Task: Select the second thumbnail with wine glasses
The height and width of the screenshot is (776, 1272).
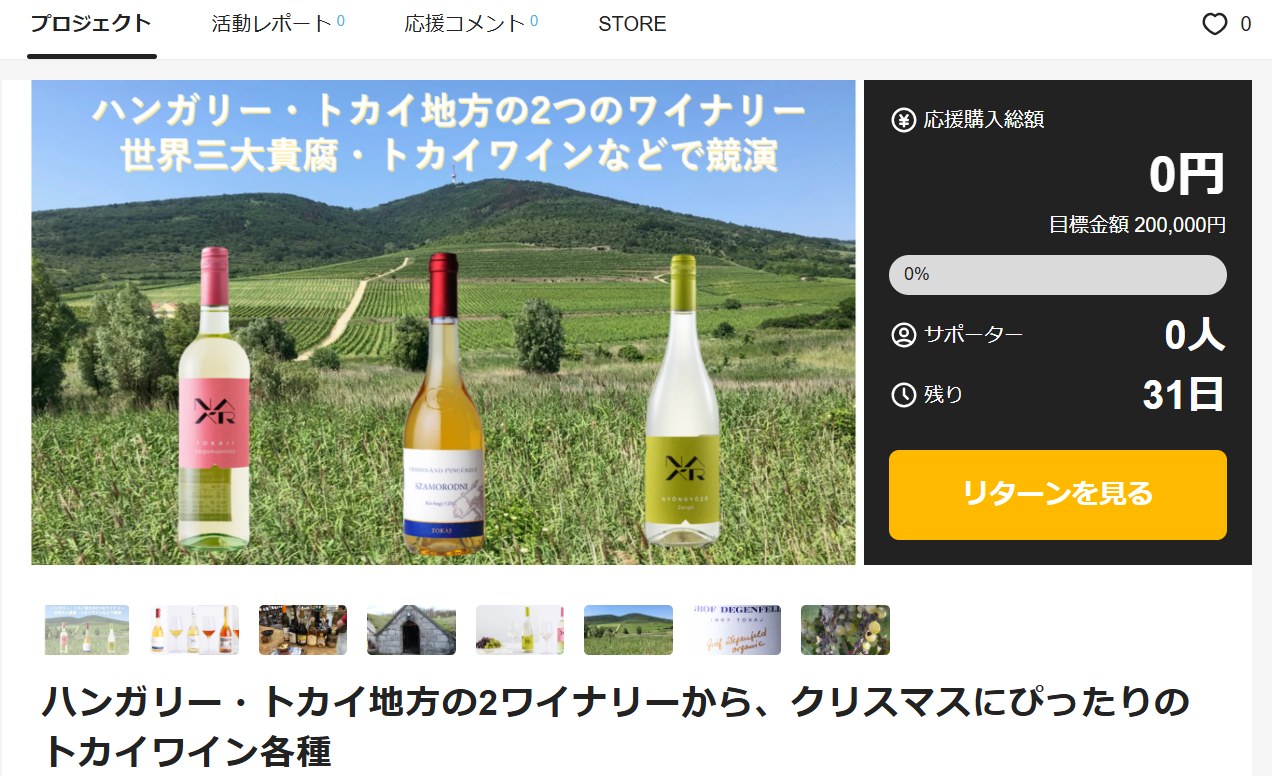Action: coord(194,630)
